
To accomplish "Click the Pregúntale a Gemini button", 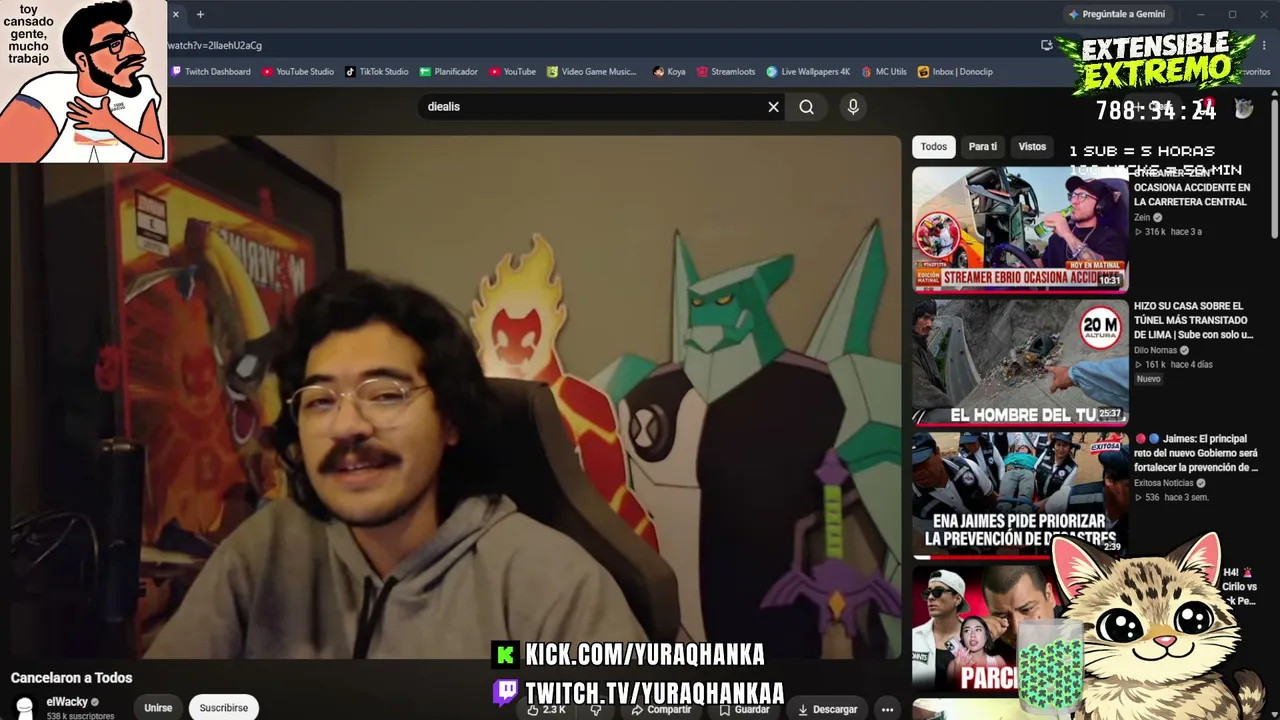I will point(1116,14).
